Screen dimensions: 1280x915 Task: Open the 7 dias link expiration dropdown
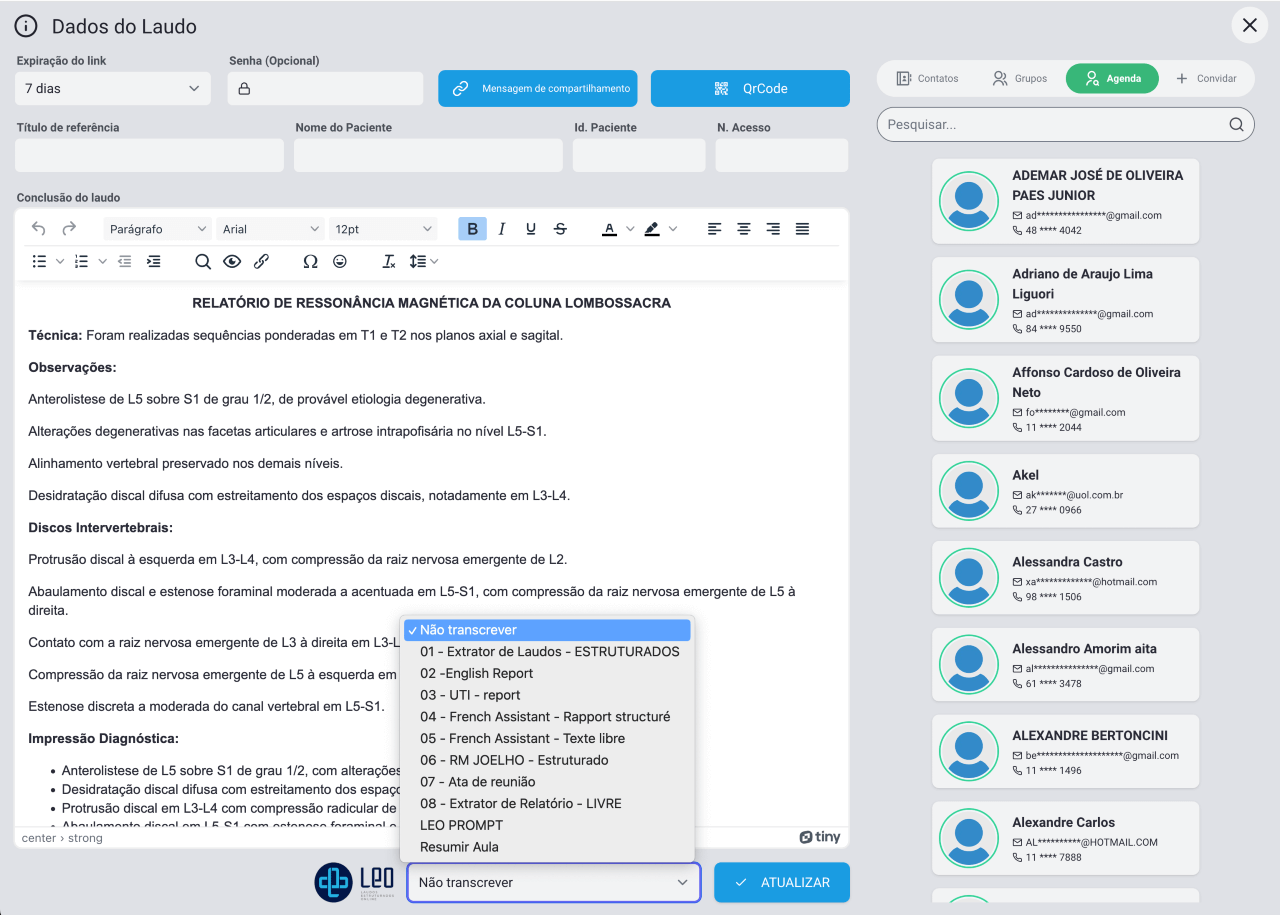(113, 89)
